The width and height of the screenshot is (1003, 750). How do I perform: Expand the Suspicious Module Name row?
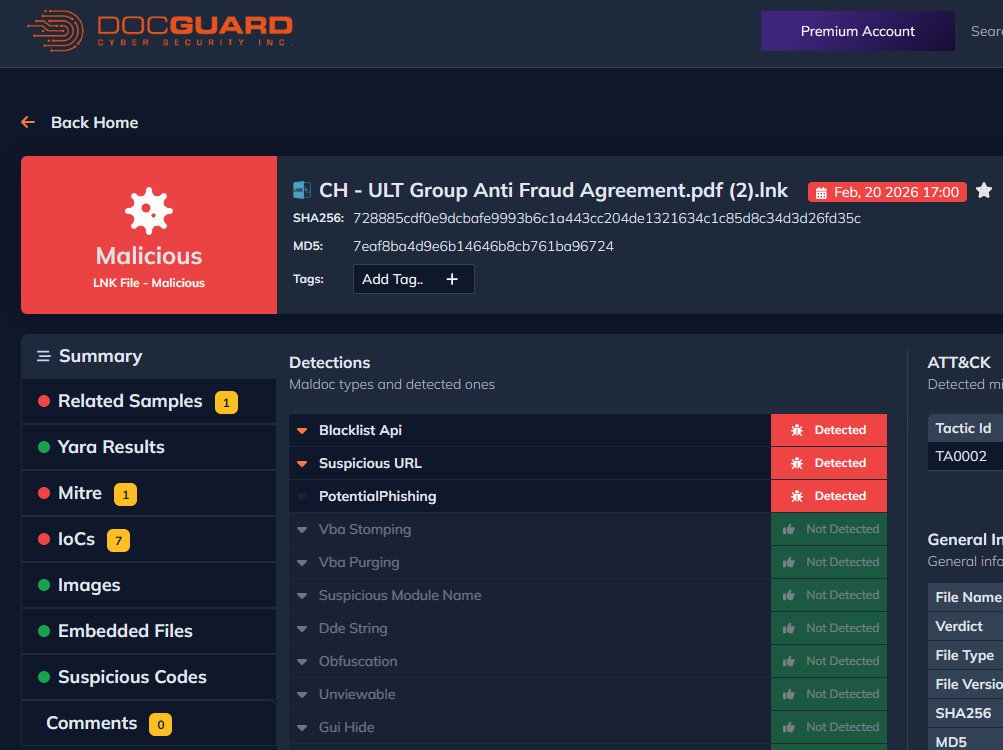coord(302,596)
